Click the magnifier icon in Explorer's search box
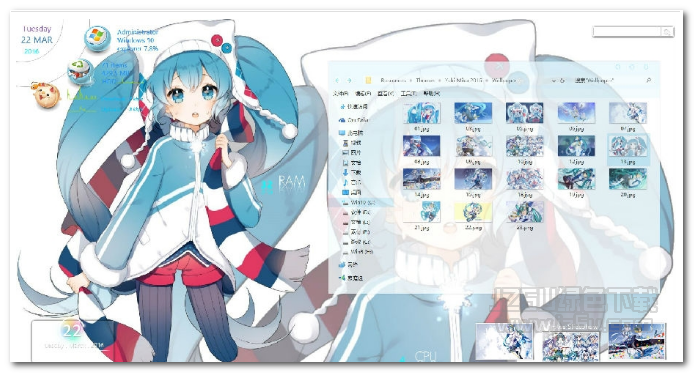Viewport: 694px width, 373px height. tap(649, 81)
